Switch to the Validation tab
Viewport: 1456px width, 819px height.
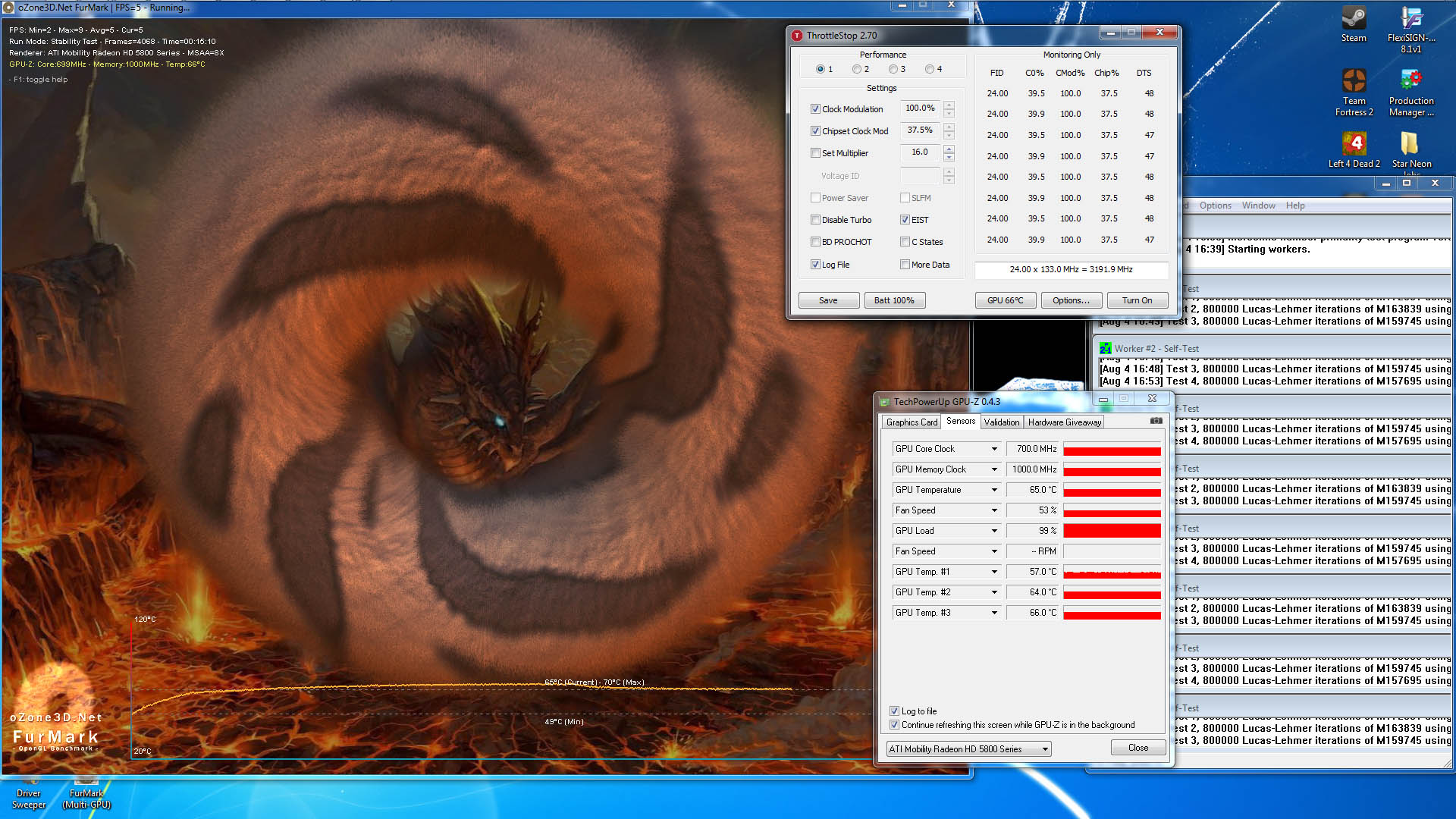(x=1002, y=422)
